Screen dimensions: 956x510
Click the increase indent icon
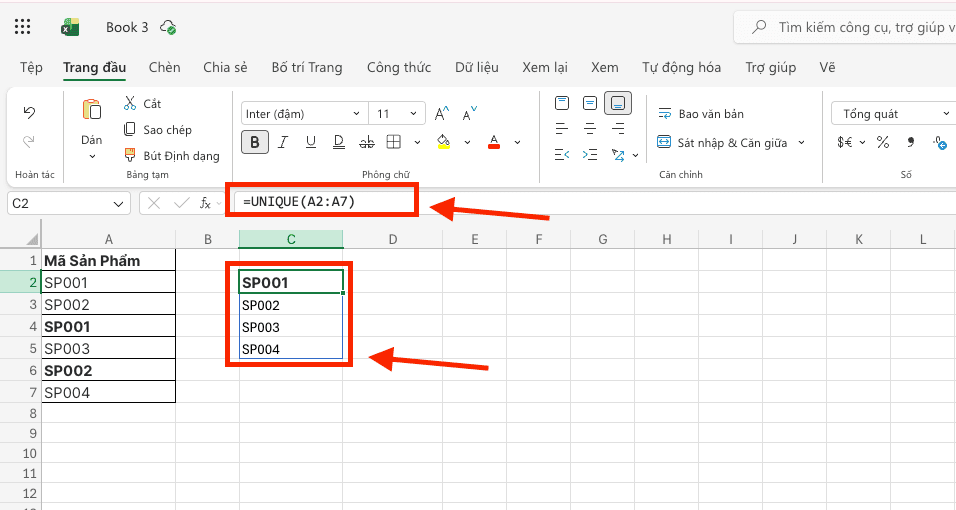click(x=590, y=155)
